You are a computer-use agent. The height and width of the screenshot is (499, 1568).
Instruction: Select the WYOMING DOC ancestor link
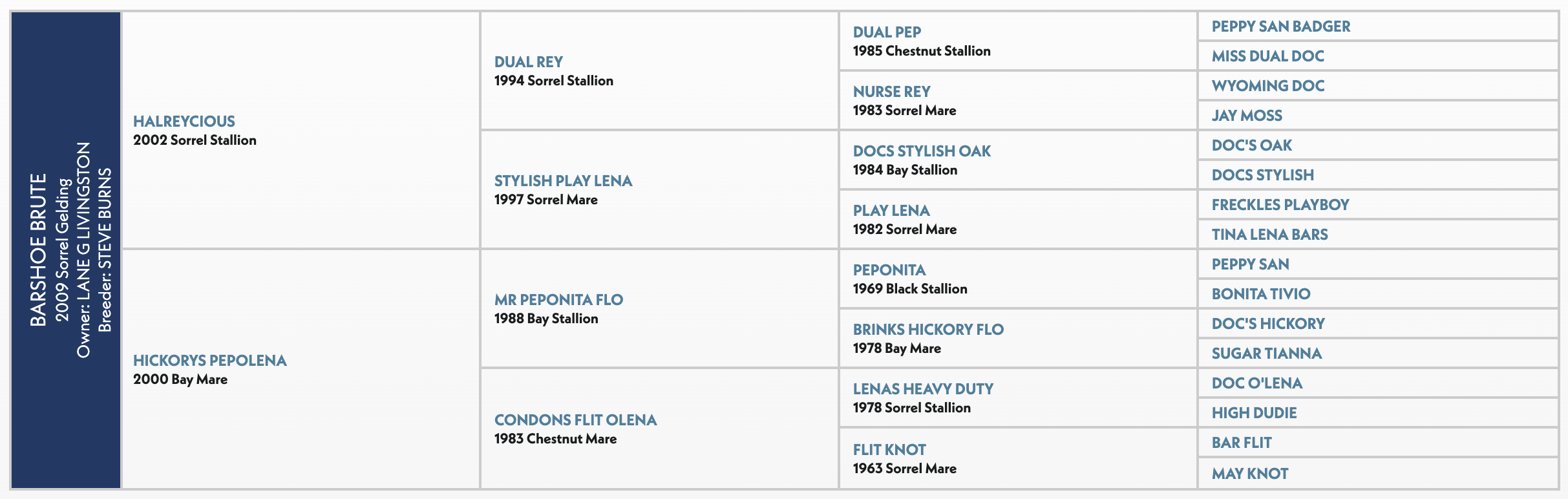pyautogui.click(x=1267, y=86)
